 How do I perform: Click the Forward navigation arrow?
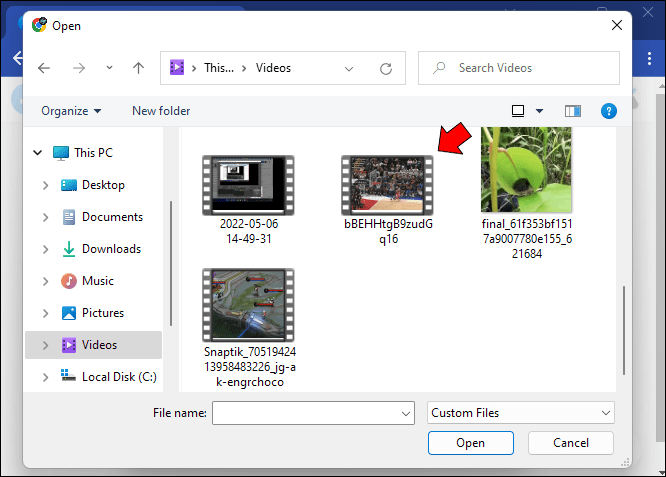tap(79, 68)
